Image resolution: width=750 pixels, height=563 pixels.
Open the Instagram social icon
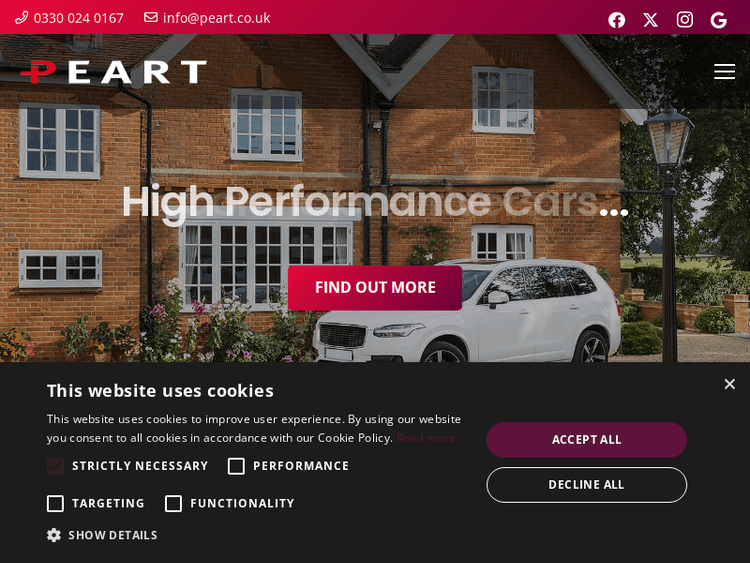pyautogui.click(x=684, y=20)
